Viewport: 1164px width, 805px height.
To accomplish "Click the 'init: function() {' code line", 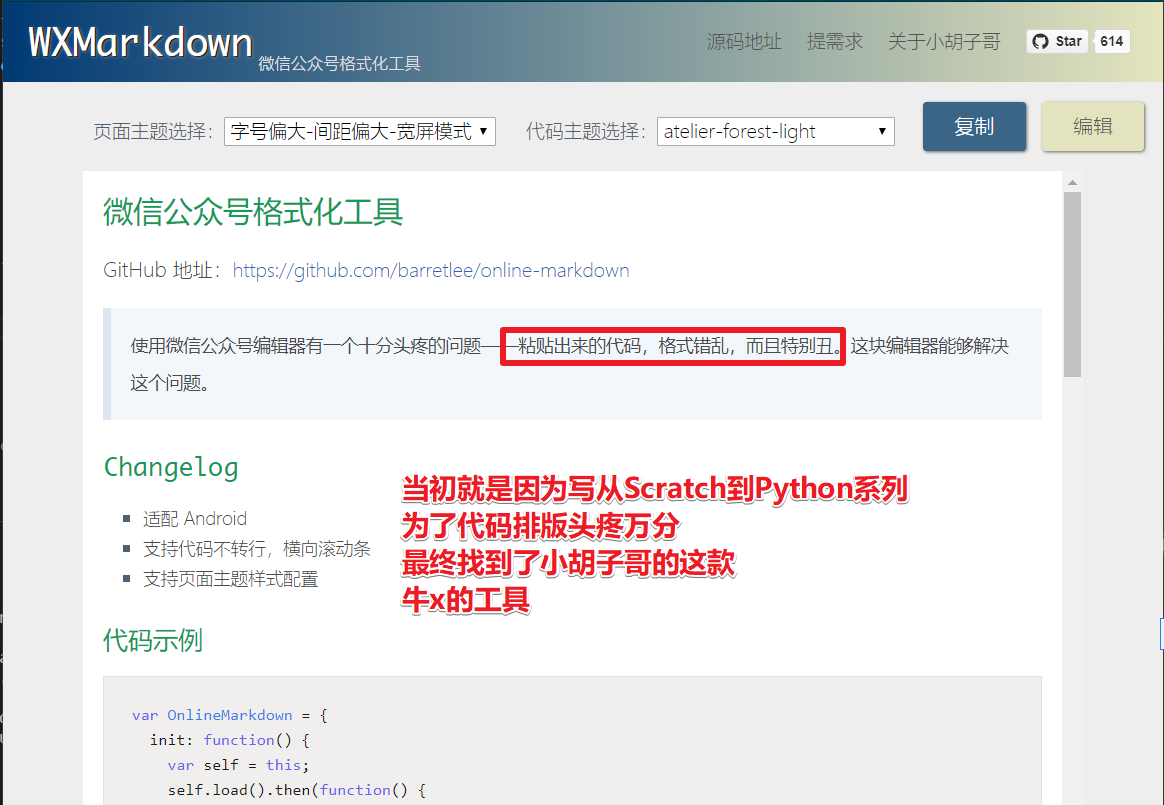I will [229, 740].
